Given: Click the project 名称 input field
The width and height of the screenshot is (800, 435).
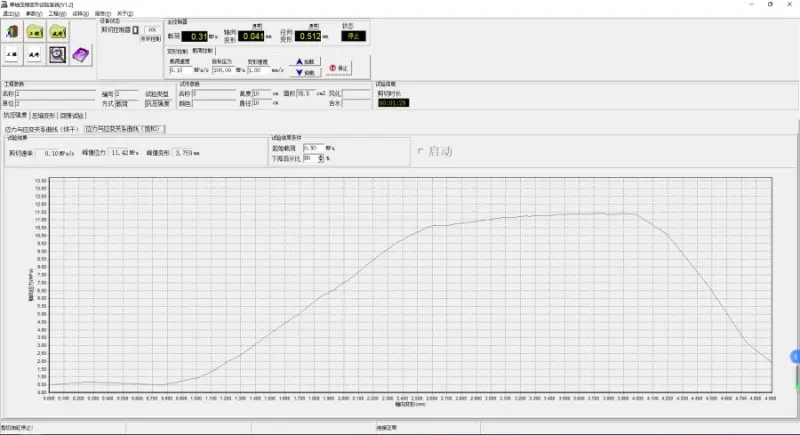Looking at the screenshot, I should pos(55,94).
